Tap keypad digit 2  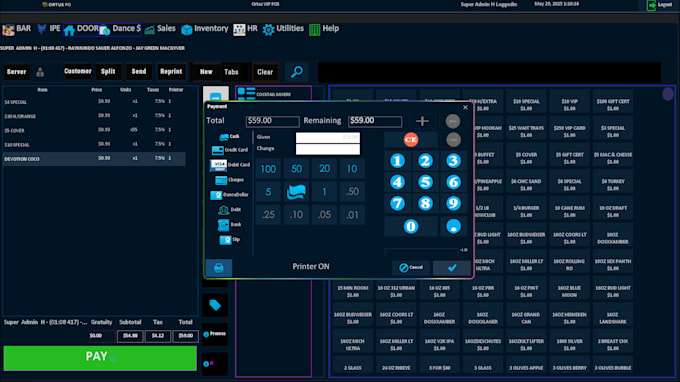[x=425, y=161]
